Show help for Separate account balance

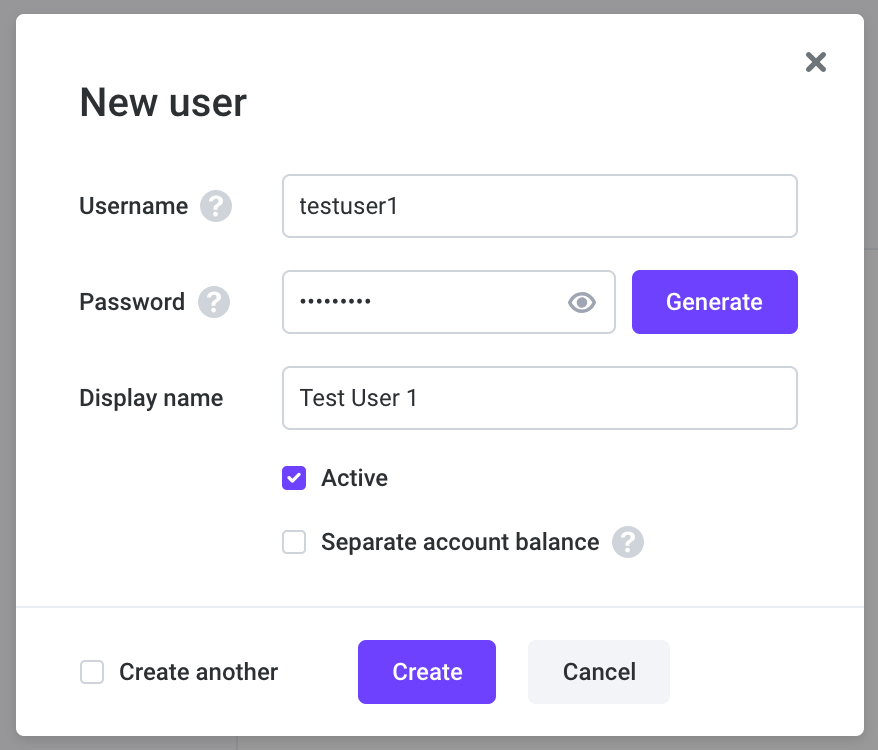pyautogui.click(x=628, y=542)
